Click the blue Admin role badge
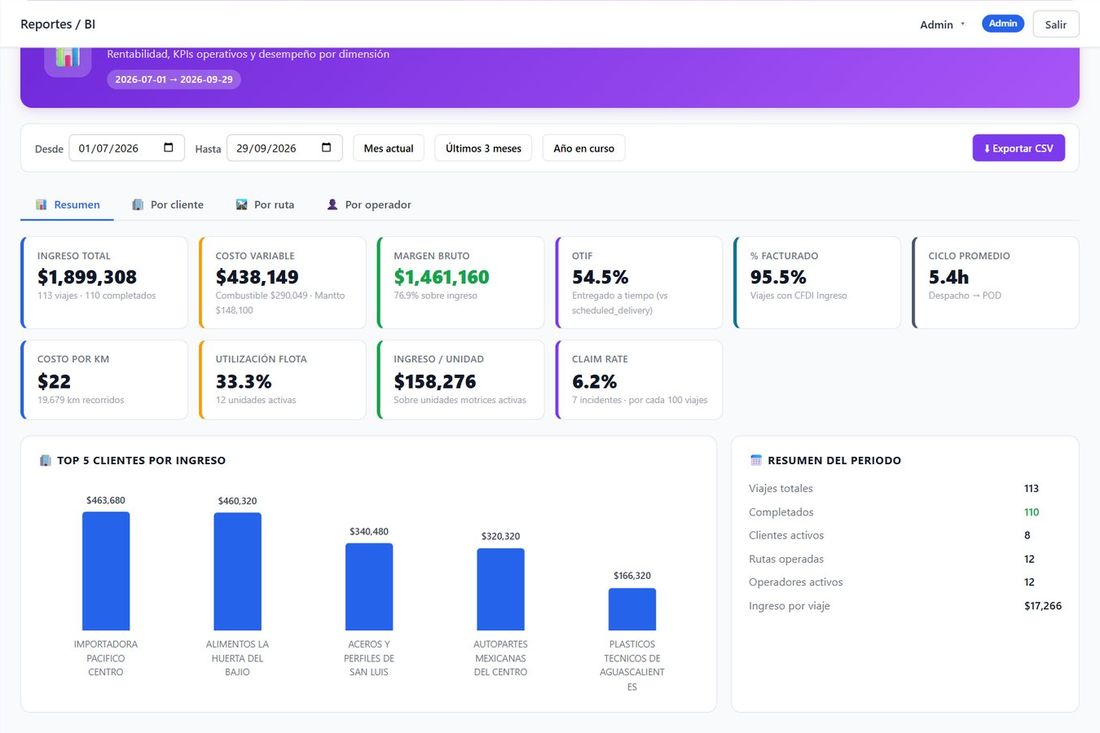The image size is (1100, 733). pyautogui.click(x=1002, y=24)
